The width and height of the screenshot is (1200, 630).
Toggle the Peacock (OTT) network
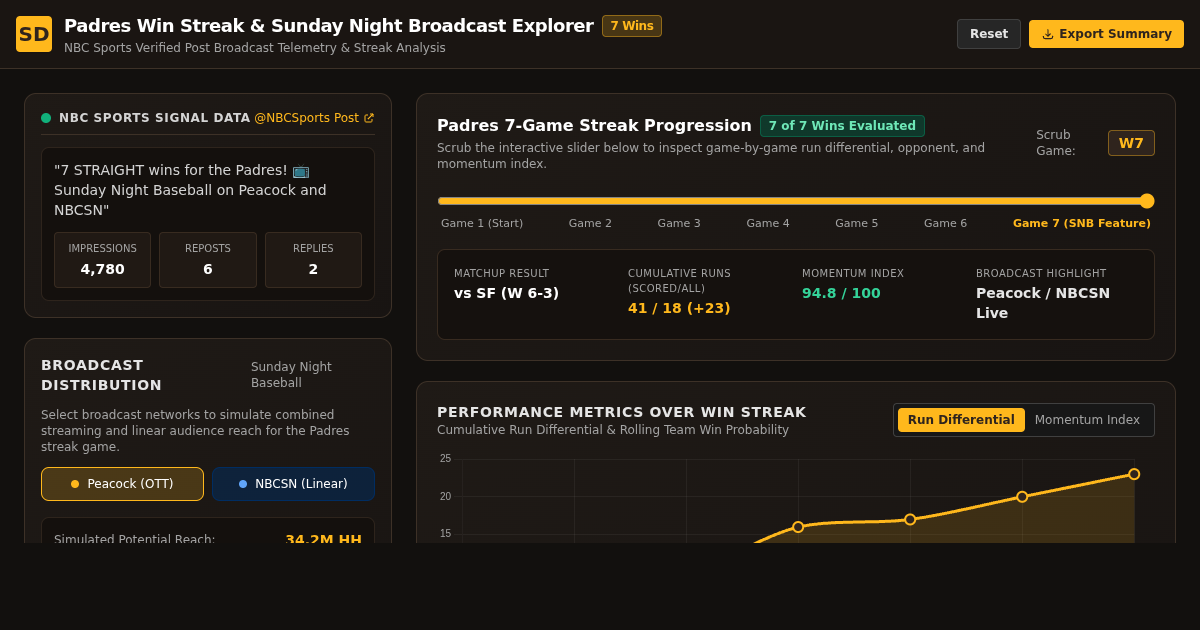click(x=122, y=484)
